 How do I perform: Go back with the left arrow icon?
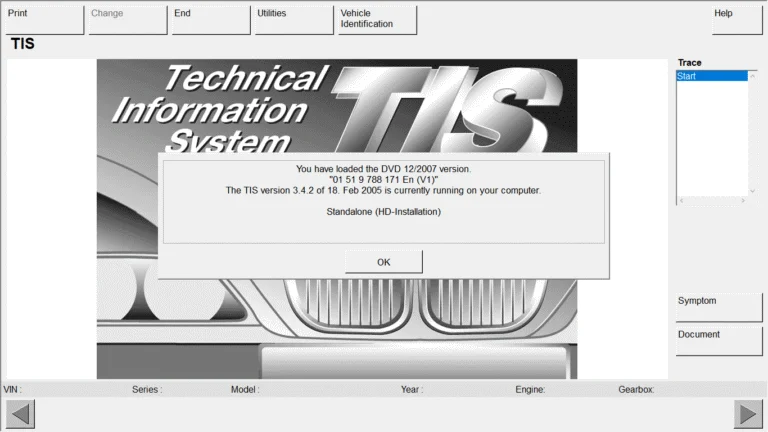(21, 414)
